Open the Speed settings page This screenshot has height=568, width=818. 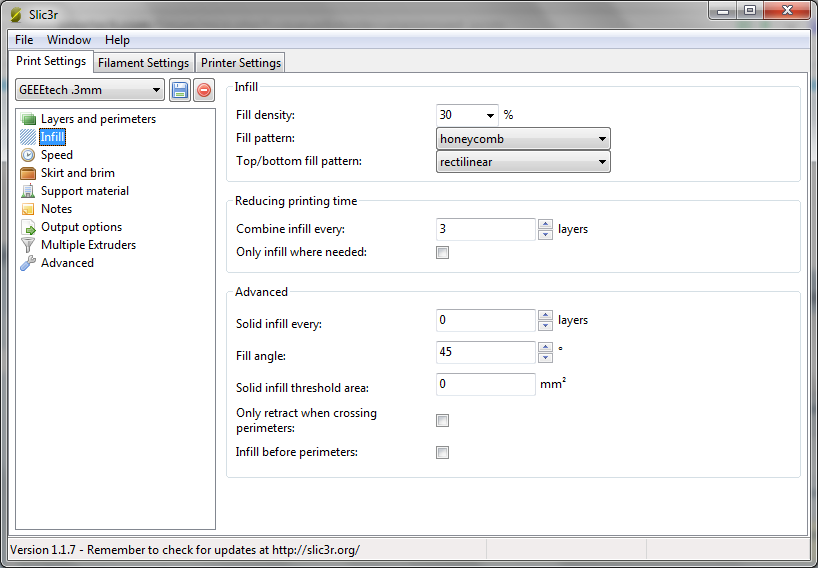[x=57, y=155]
